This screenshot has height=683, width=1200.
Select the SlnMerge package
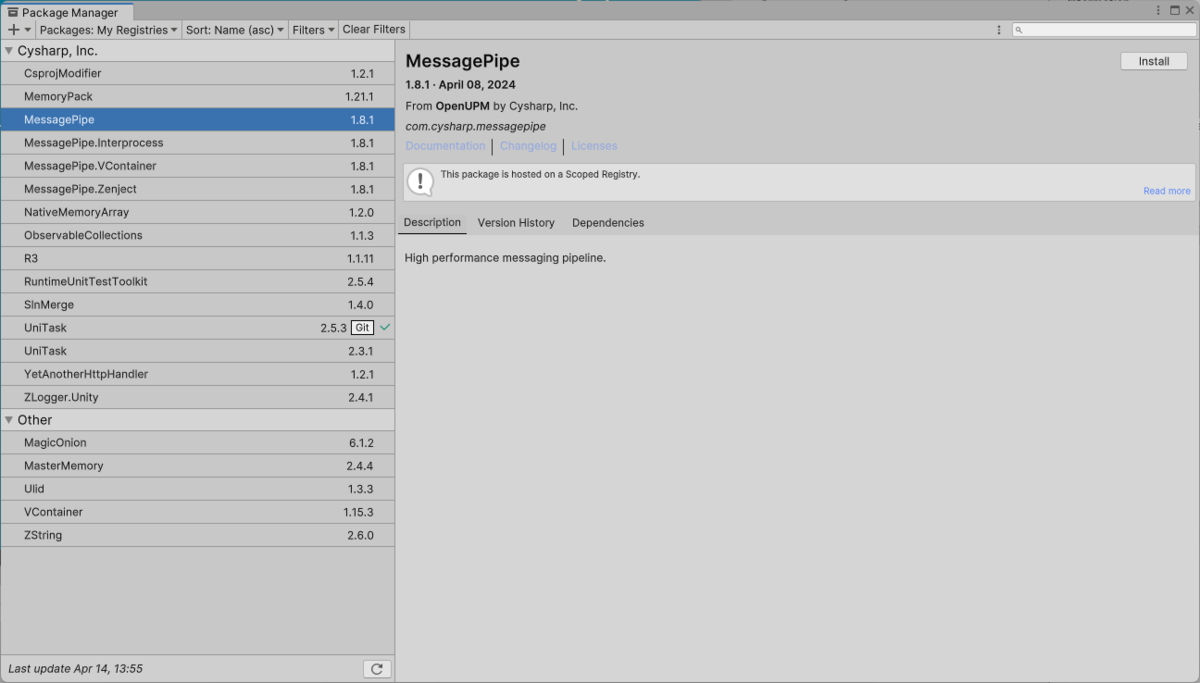click(197, 304)
